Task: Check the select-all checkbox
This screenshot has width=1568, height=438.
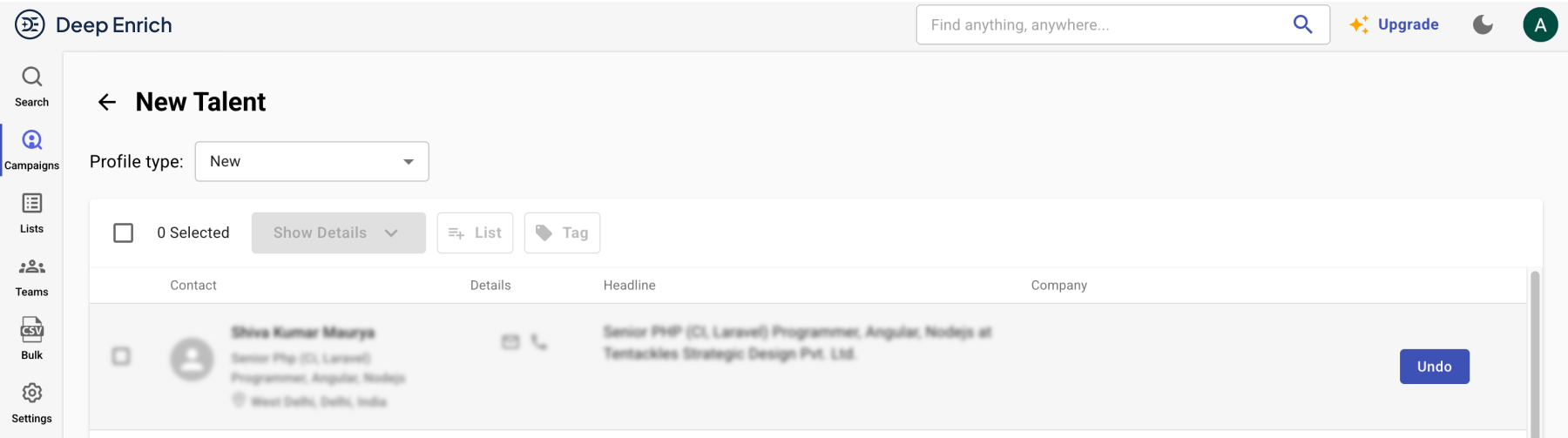Action: pyautogui.click(x=124, y=233)
